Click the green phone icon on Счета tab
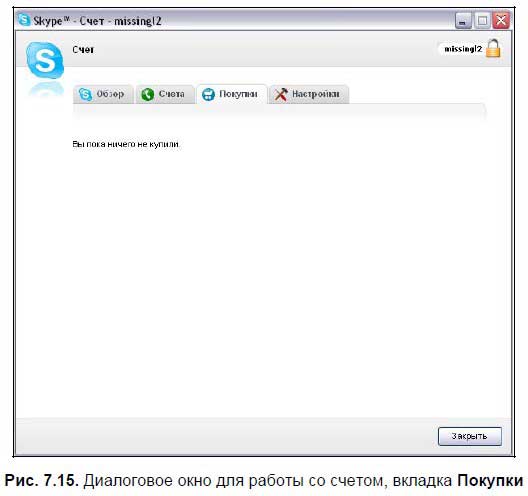The image size is (528, 496). [x=147, y=94]
